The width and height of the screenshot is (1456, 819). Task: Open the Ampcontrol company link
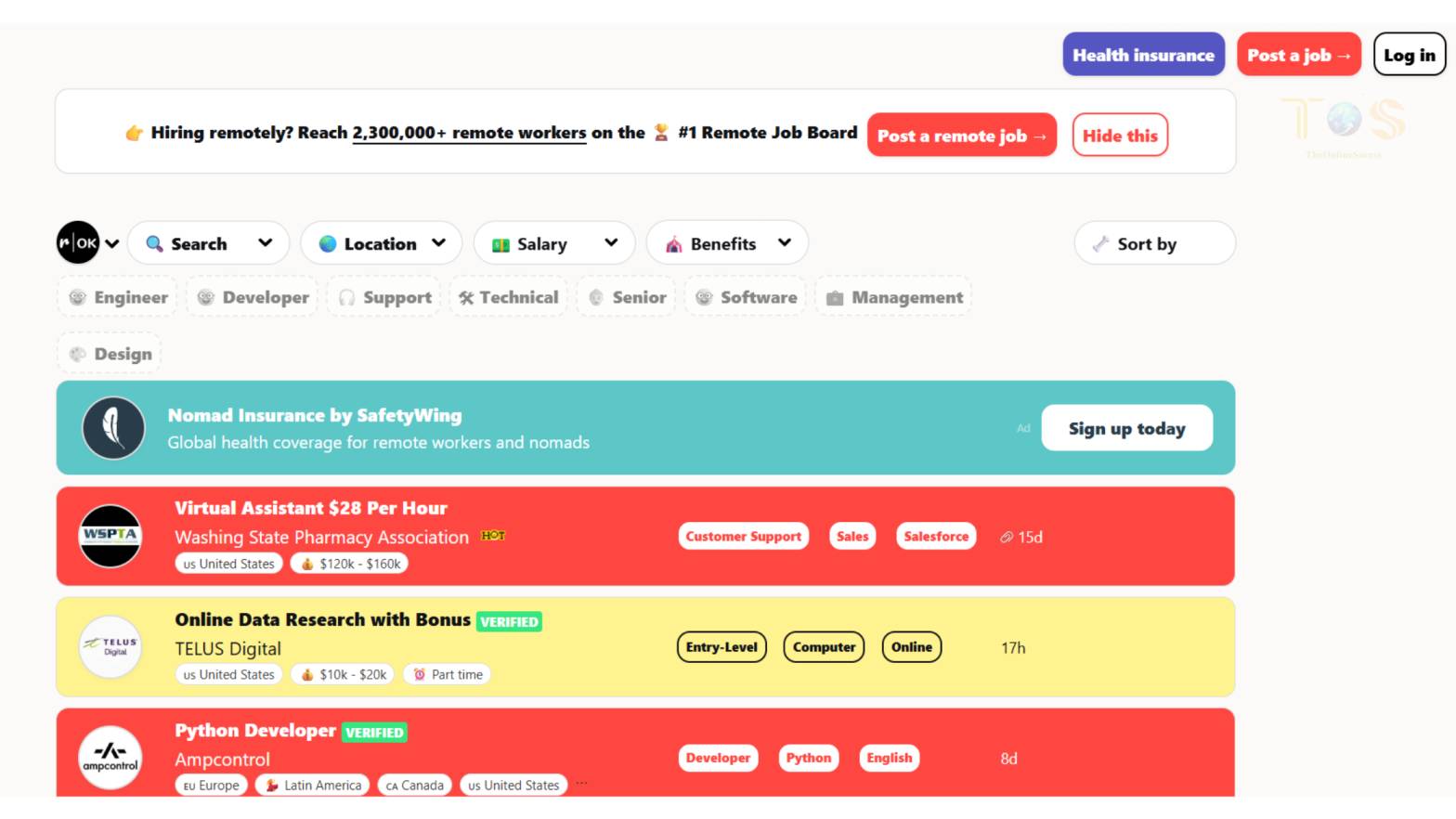pos(223,760)
